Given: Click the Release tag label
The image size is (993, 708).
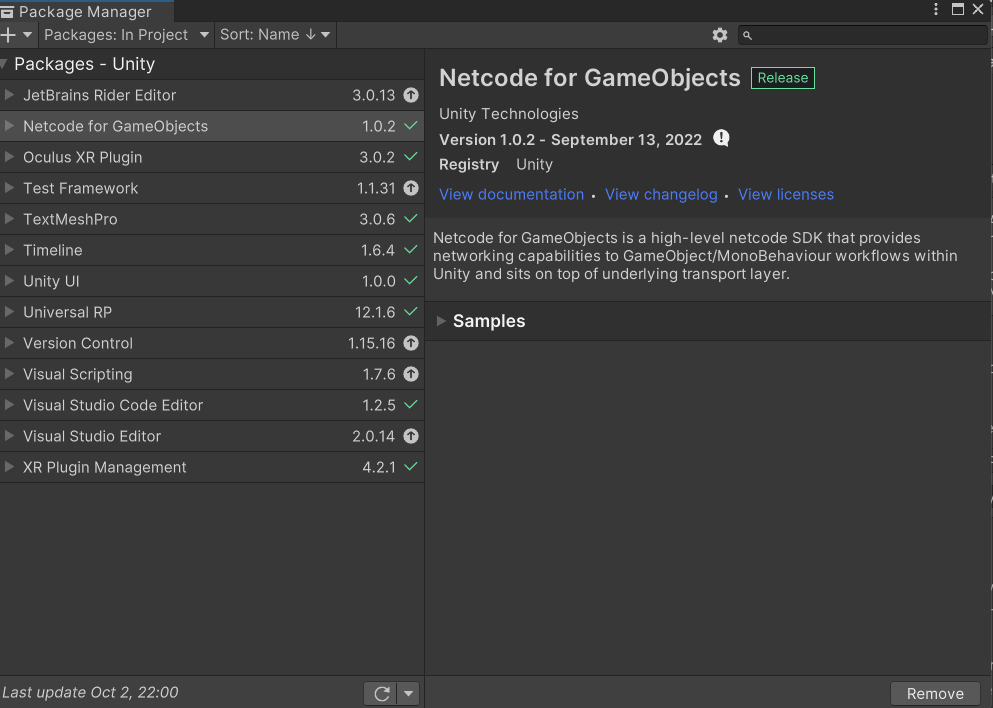Looking at the screenshot, I should (x=783, y=78).
